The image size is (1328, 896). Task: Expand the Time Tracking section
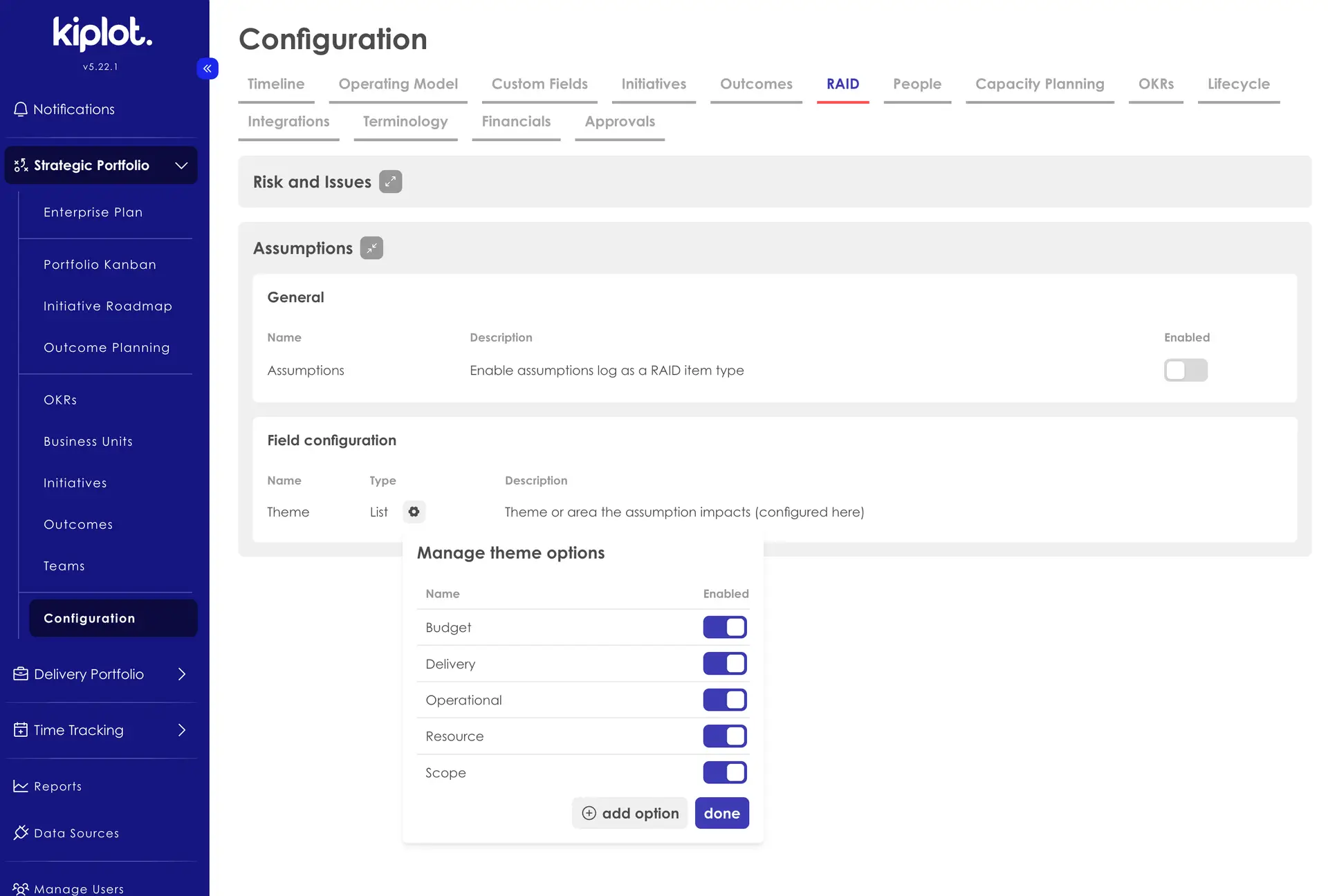pos(182,729)
